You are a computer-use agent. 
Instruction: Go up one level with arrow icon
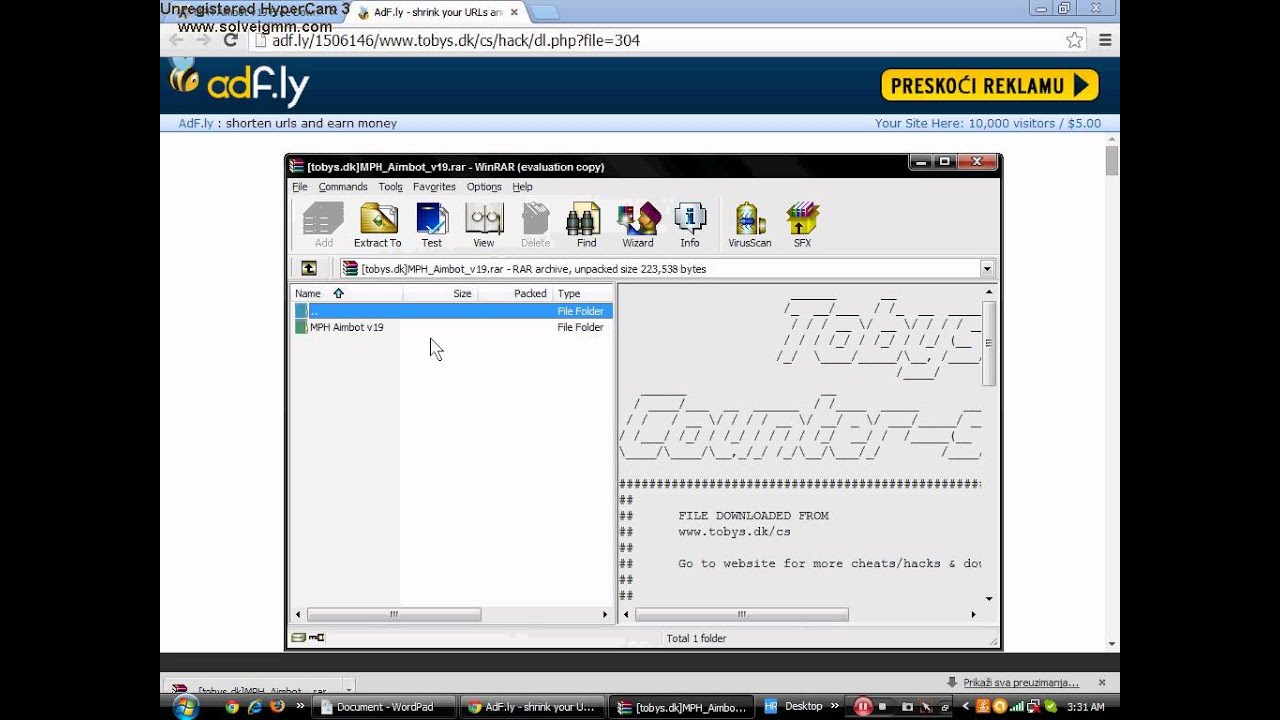(309, 268)
